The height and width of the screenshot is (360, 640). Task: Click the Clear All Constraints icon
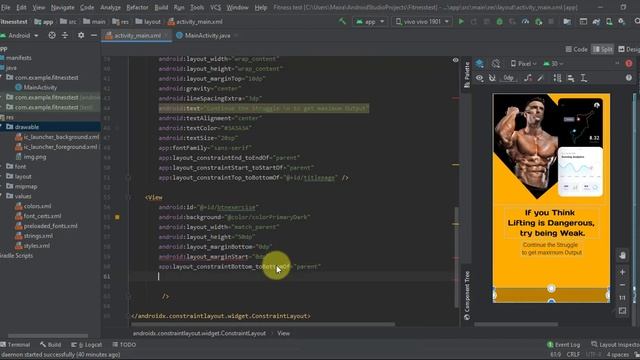[x=528, y=78]
